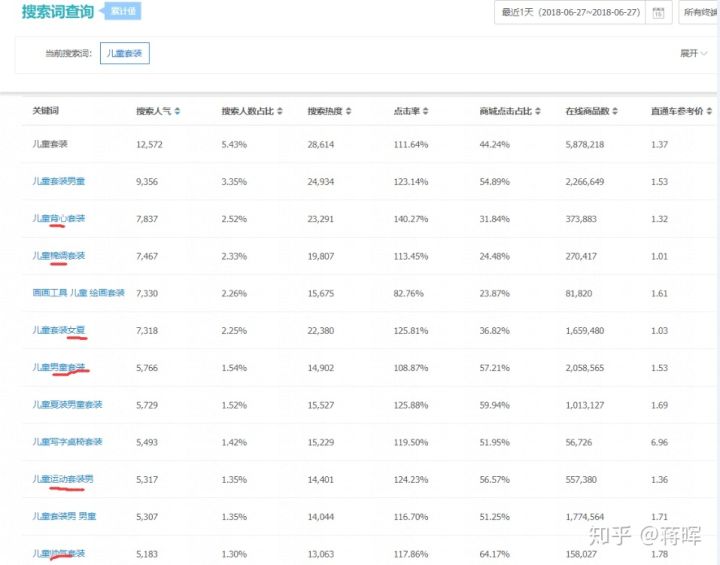The height and width of the screenshot is (565, 720).
Task: Open keyword link 儿童运动套装男
Action: pyautogui.click(x=63, y=480)
